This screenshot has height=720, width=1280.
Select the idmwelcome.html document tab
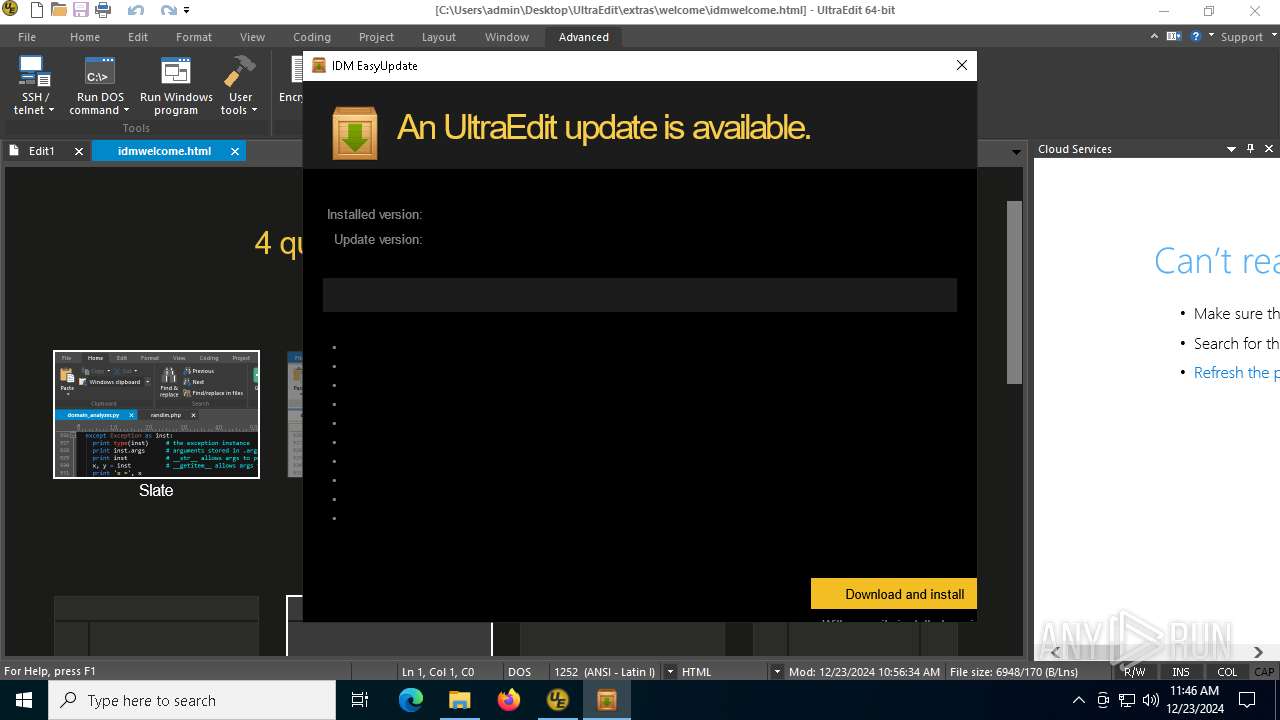point(164,151)
